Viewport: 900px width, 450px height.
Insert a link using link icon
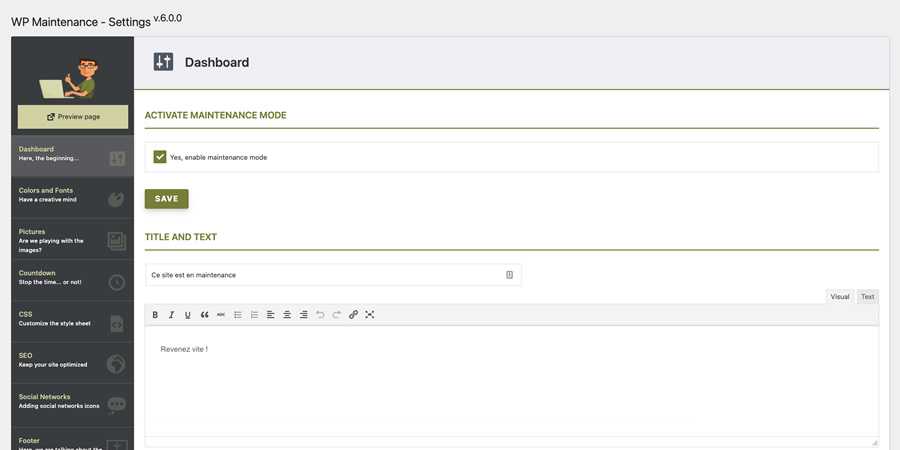tap(353, 315)
